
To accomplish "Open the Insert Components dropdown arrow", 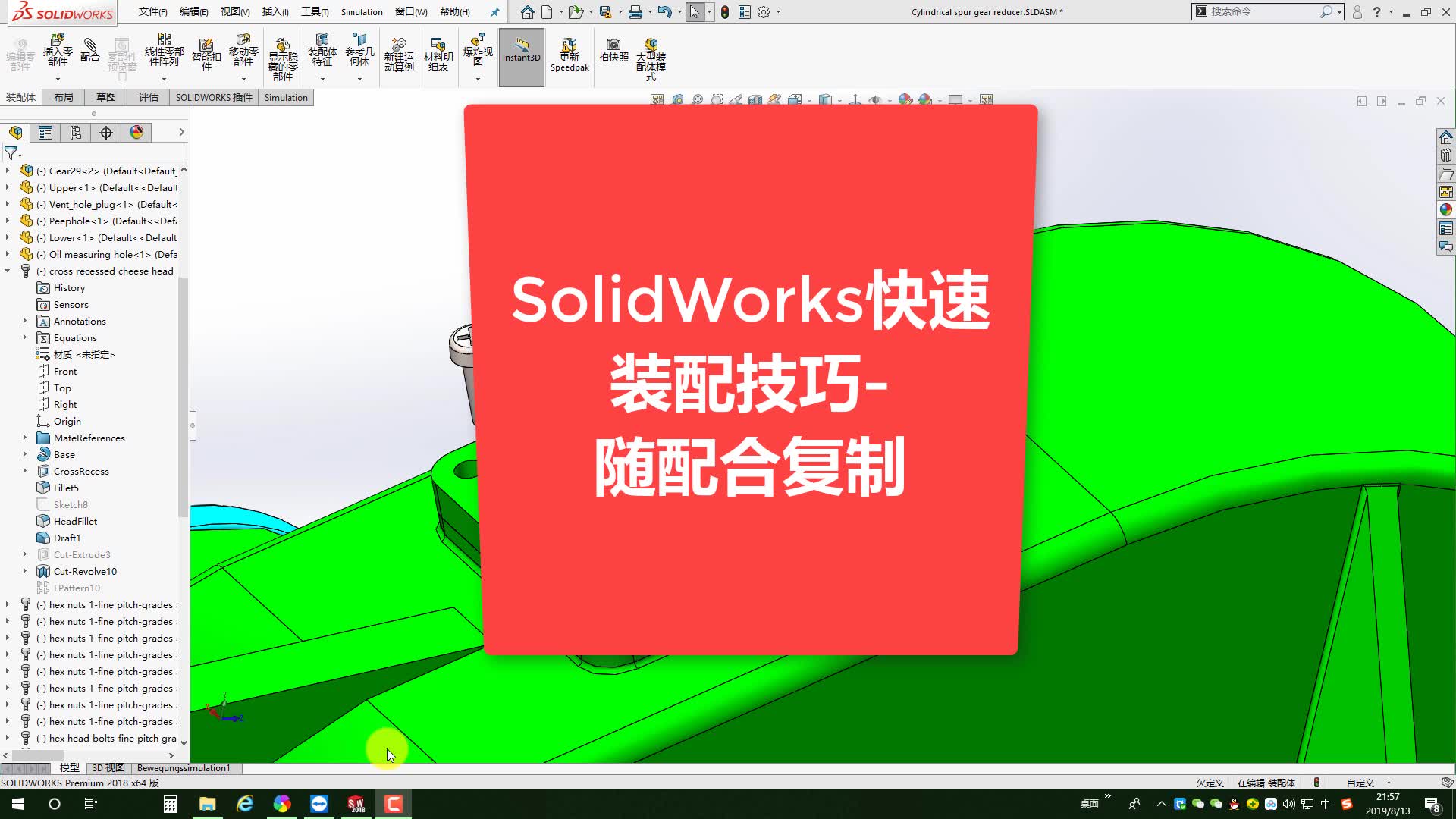I will [x=58, y=78].
